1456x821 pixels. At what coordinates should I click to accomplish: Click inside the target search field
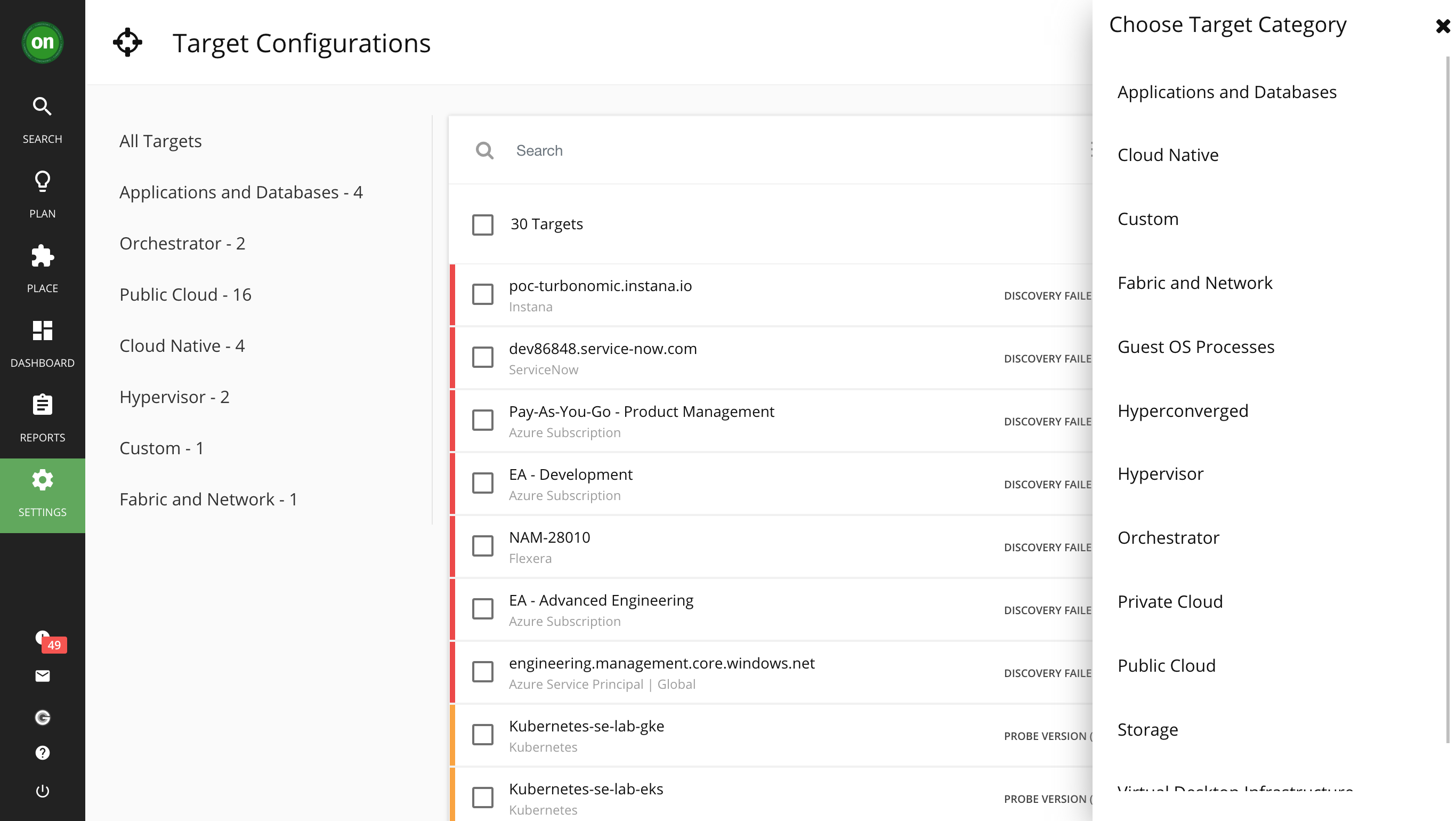[622, 150]
